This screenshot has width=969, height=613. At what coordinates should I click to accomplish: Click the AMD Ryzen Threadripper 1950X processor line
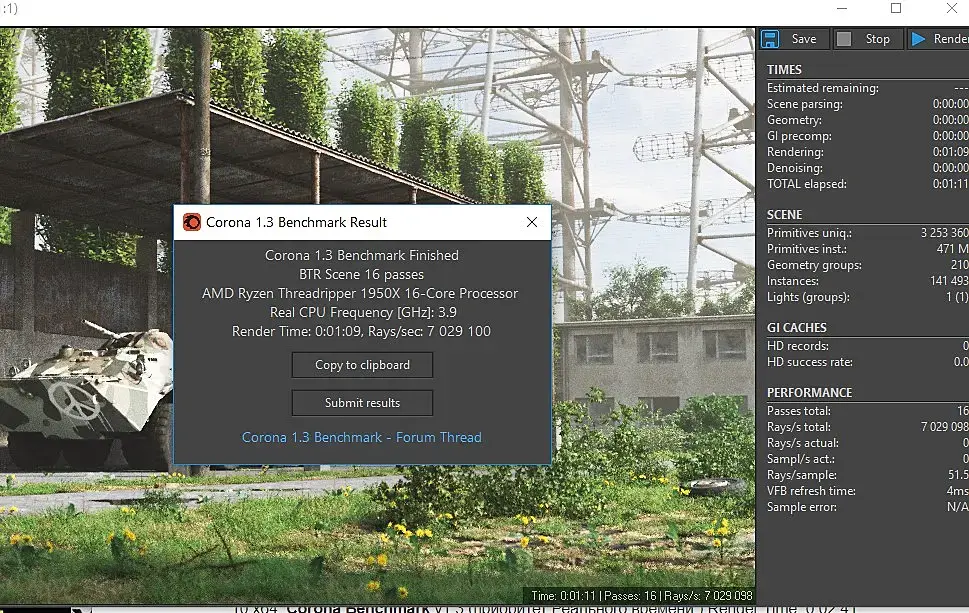pyautogui.click(x=360, y=294)
